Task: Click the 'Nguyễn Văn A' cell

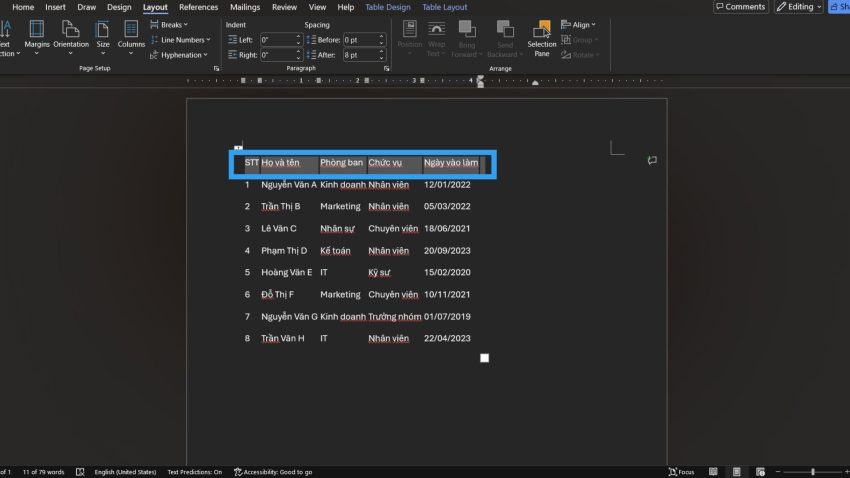Action: [x=289, y=185]
